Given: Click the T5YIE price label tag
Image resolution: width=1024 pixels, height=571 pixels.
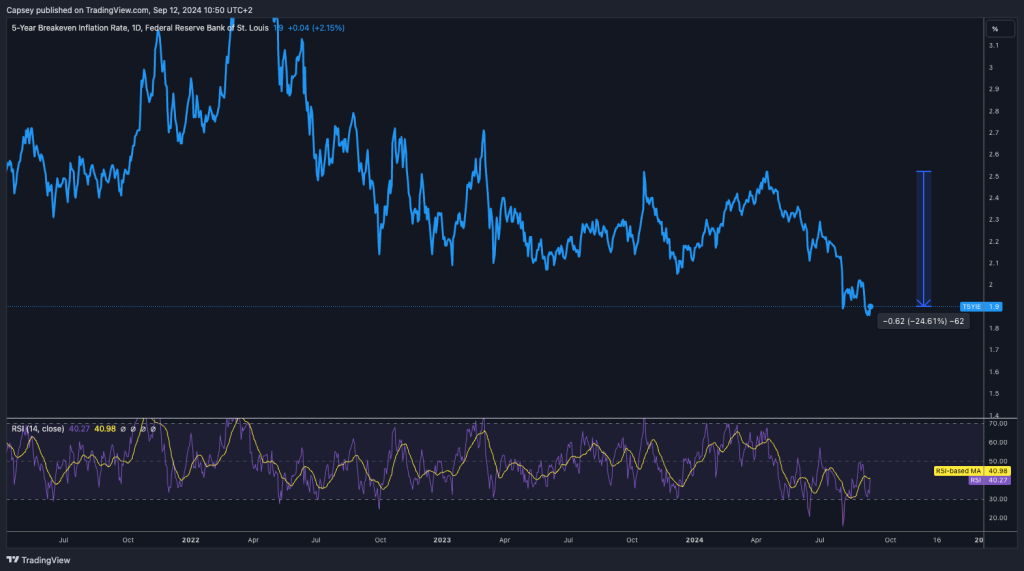Looking at the screenshot, I should pos(974,306).
